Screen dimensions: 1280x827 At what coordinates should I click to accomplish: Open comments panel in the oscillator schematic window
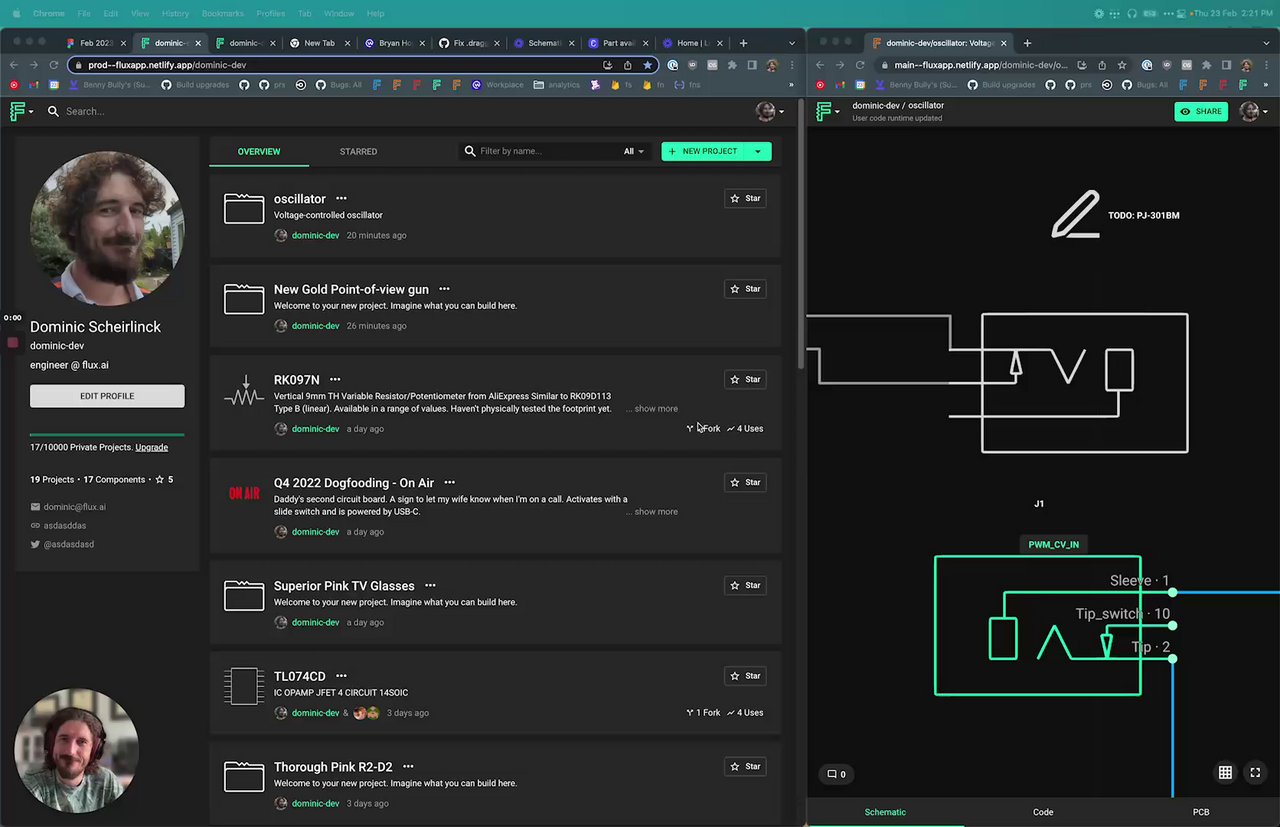pyautogui.click(x=836, y=774)
